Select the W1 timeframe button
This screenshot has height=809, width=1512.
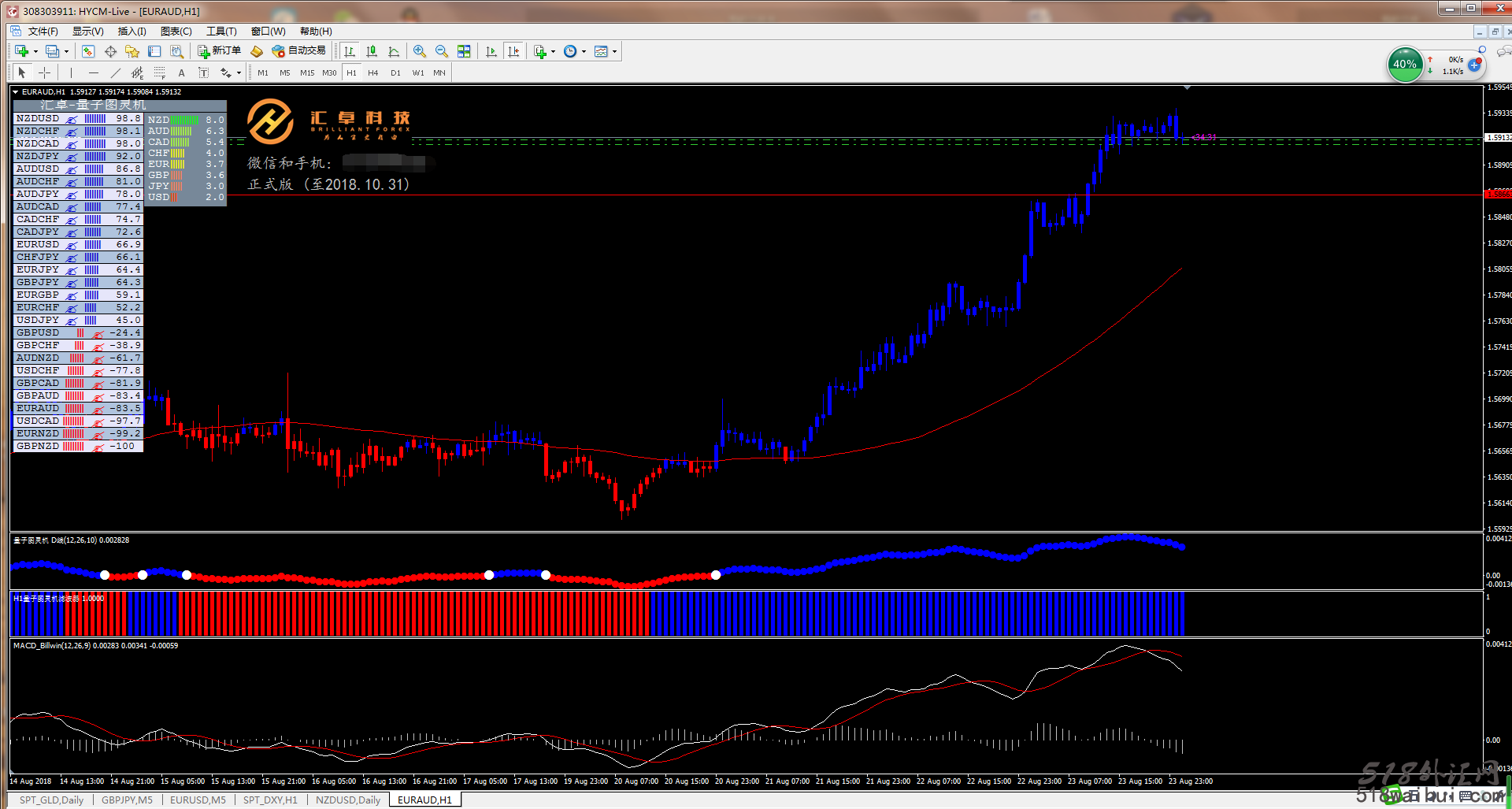[418, 72]
